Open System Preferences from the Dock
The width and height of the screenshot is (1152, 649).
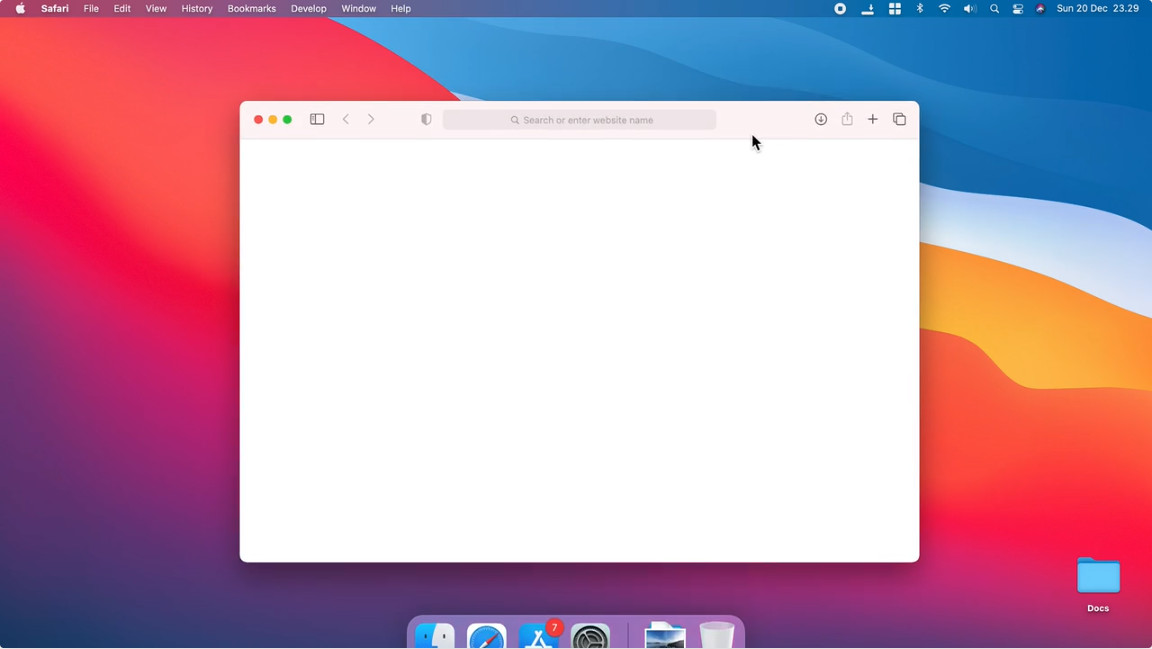590,636
